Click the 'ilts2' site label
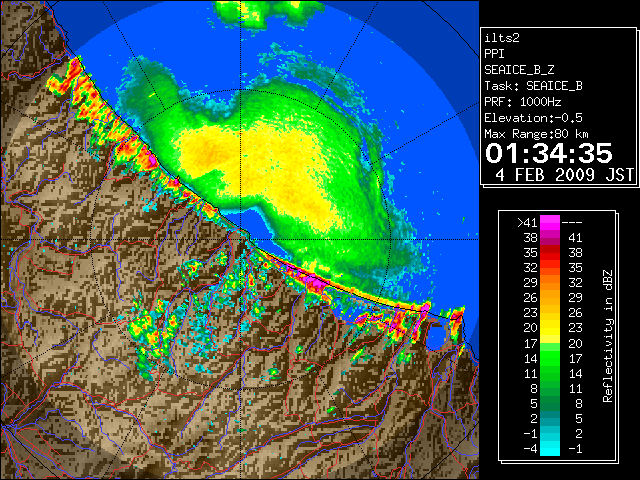The width and height of the screenshot is (640, 480). [502, 38]
